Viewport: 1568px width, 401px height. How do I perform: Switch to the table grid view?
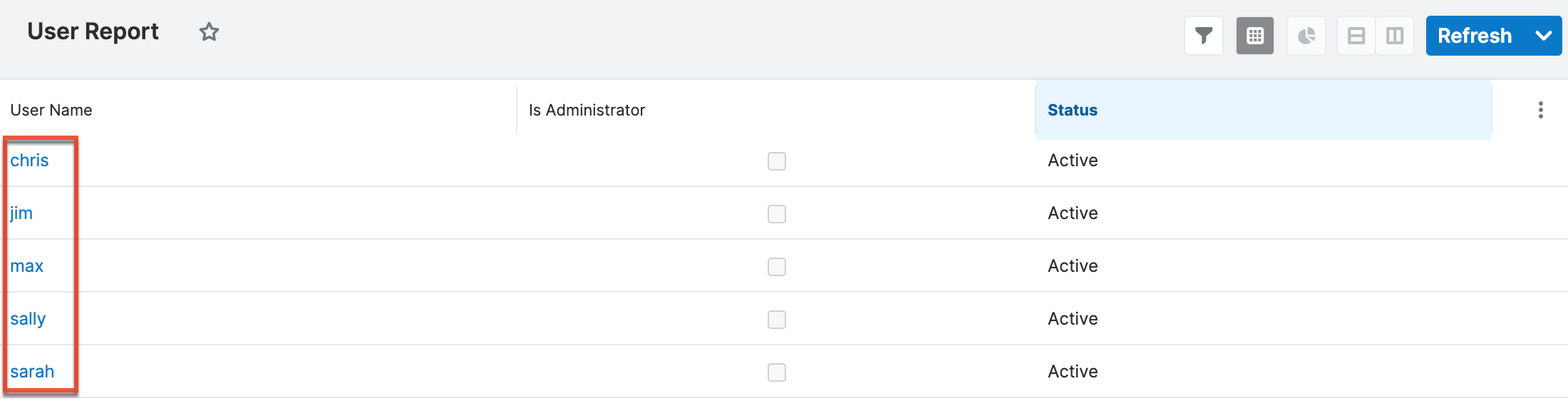[x=1255, y=36]
